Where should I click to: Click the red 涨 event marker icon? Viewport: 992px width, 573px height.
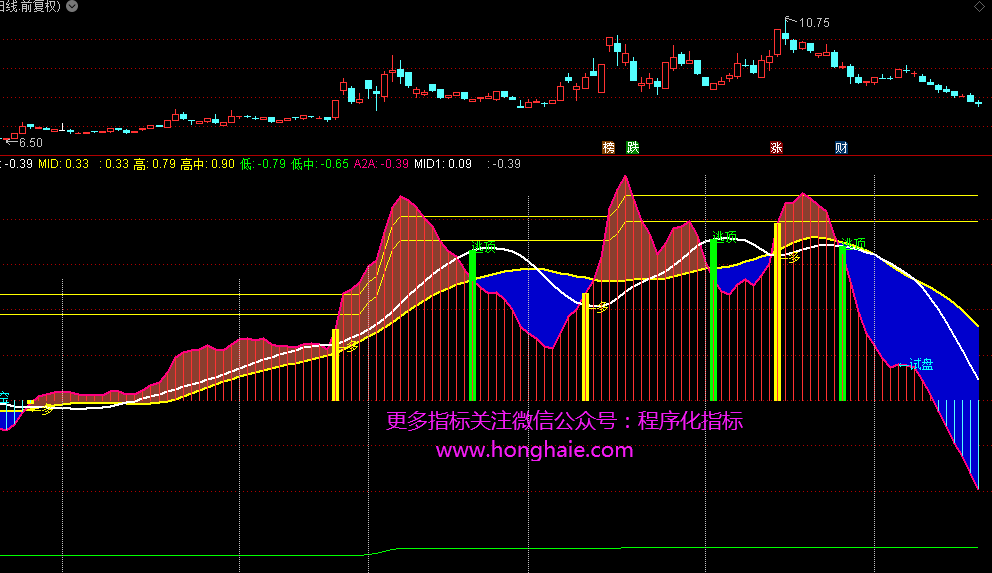pos(776,148)
